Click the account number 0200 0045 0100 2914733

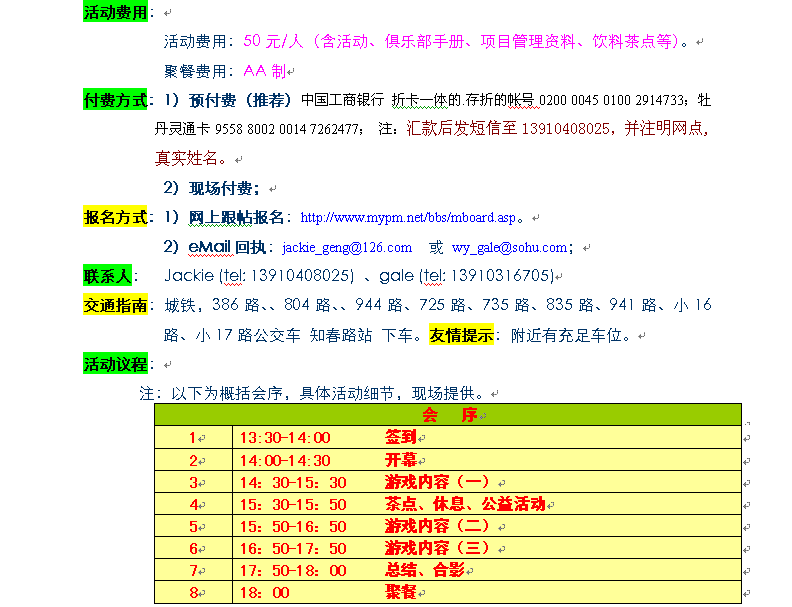pos(611,100)
